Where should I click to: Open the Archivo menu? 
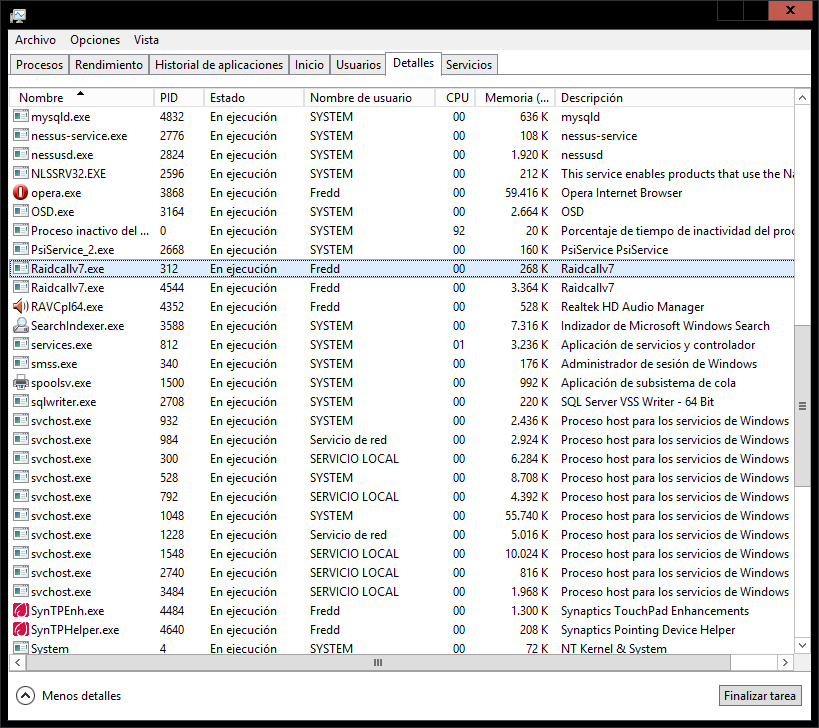click(x=35, y=40)
